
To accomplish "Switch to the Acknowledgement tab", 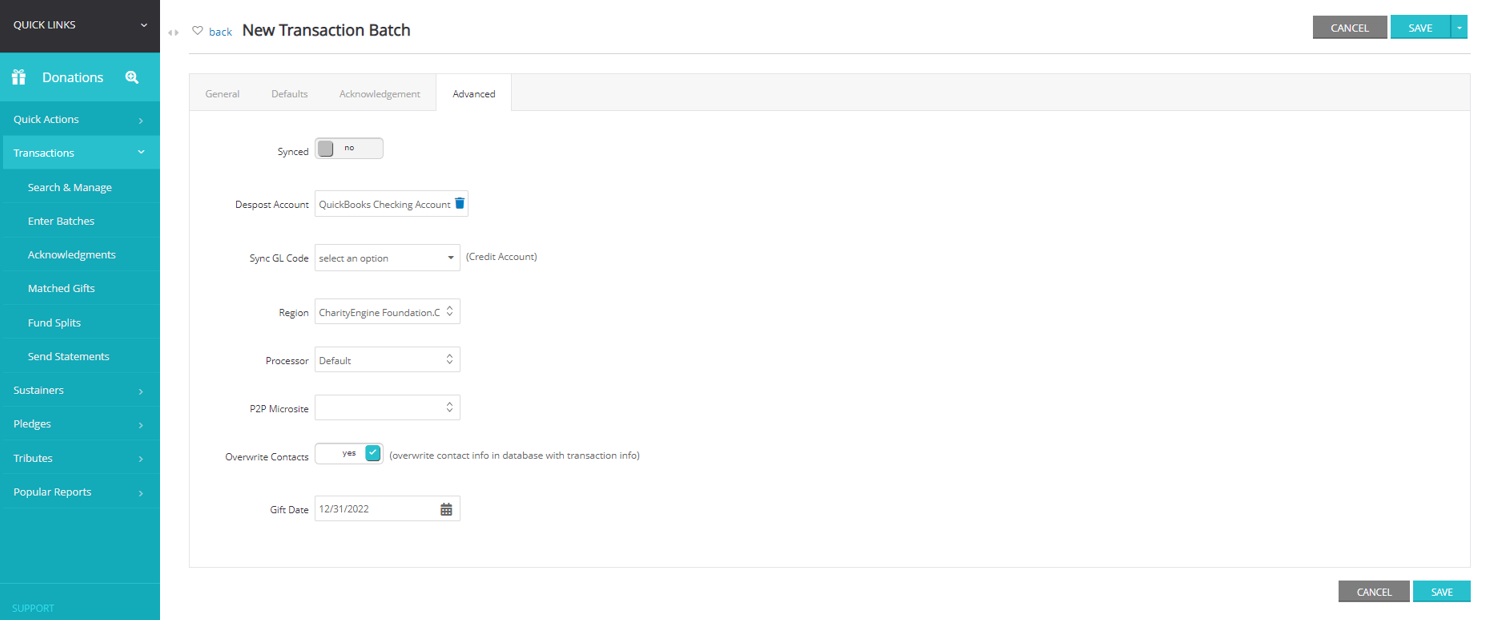I will coord(379,94).
